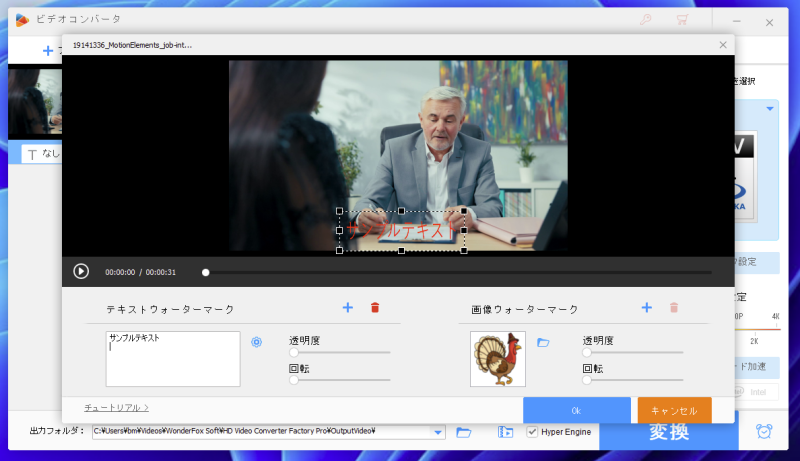Expand the output folder path dropdown
This screenshot has height=461, width=800.
[x=439, y=432]
